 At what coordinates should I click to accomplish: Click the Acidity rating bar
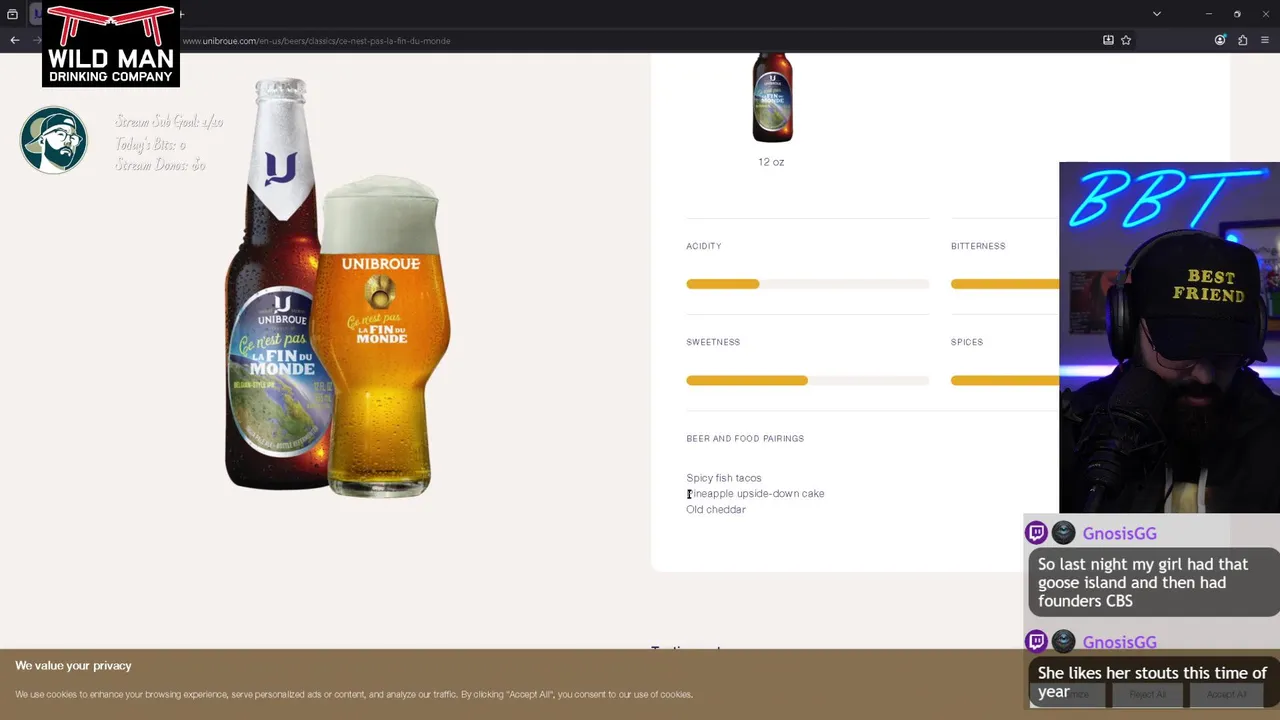coord(808,284)
